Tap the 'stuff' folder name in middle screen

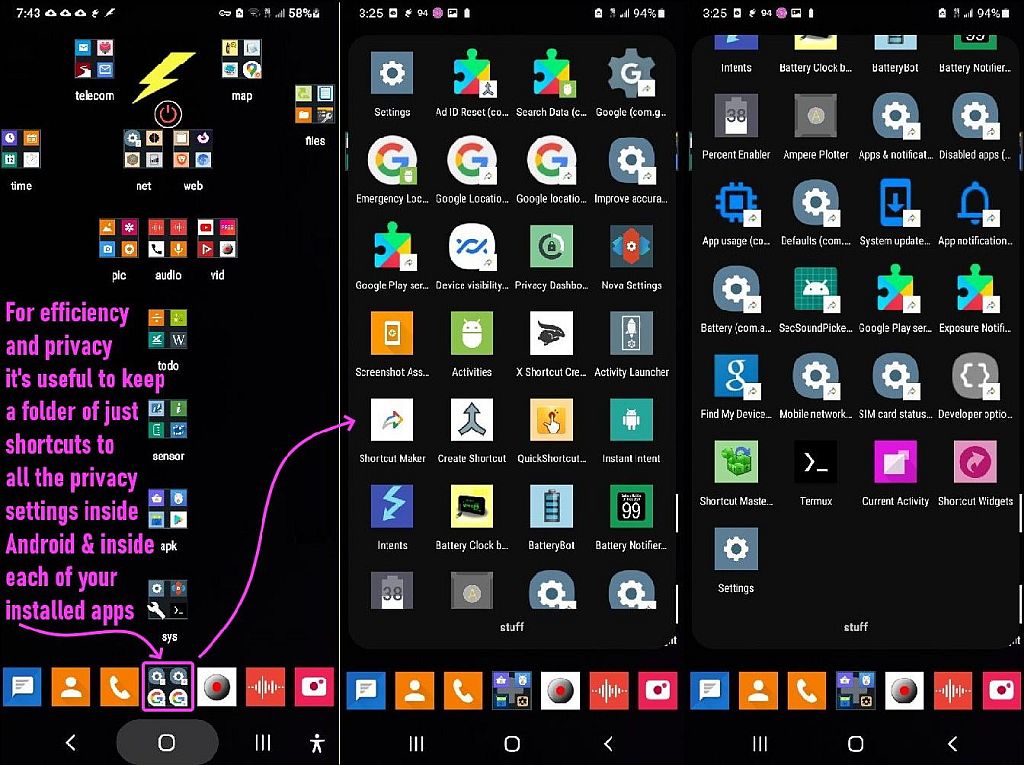[512, 627]
